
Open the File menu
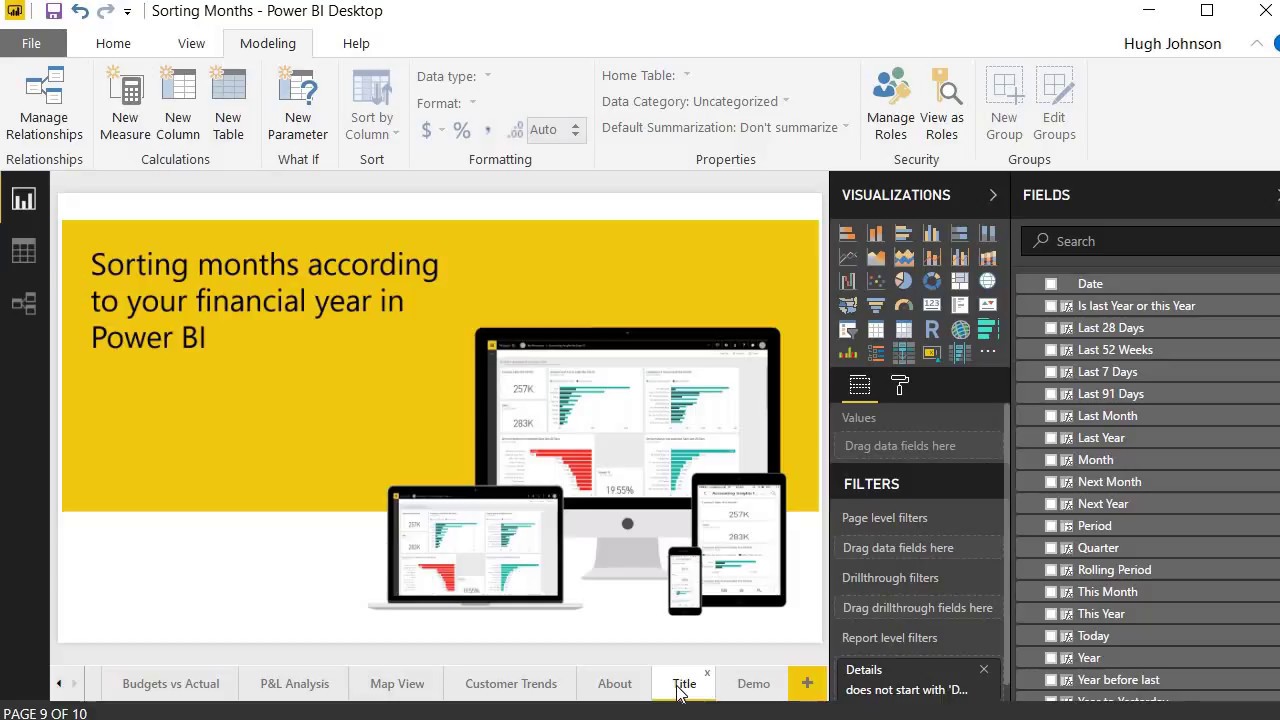pos(31,43)
